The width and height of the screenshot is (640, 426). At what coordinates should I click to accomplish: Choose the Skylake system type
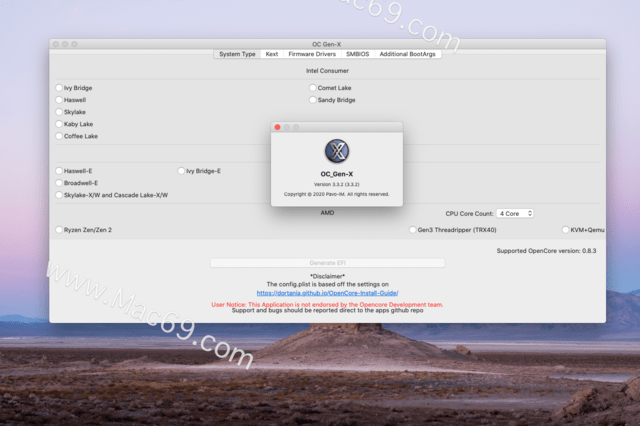[x=59, y=112]
